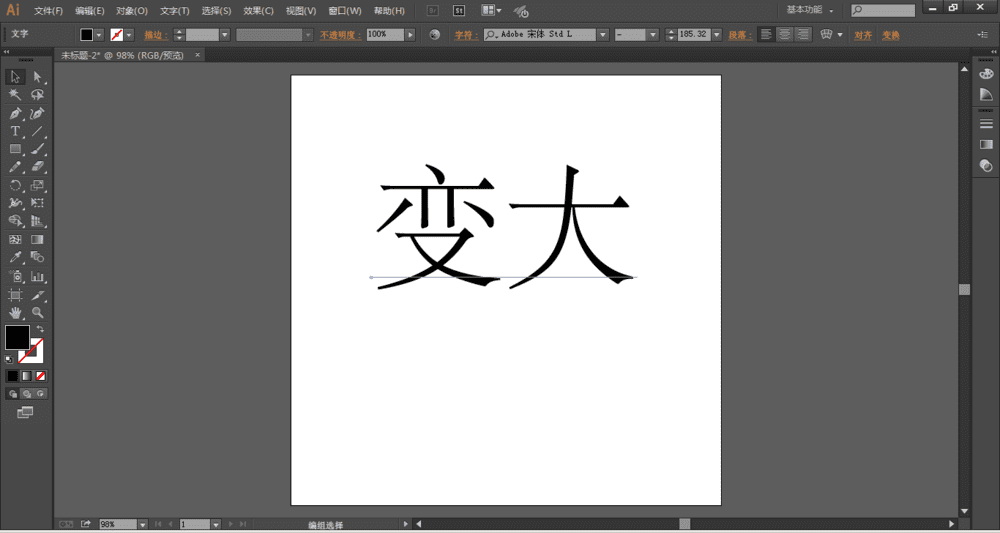The height and width of the screenshot is (533, 1000).
Task: Open the 窗口(W) menu
Action: point(344,11)
